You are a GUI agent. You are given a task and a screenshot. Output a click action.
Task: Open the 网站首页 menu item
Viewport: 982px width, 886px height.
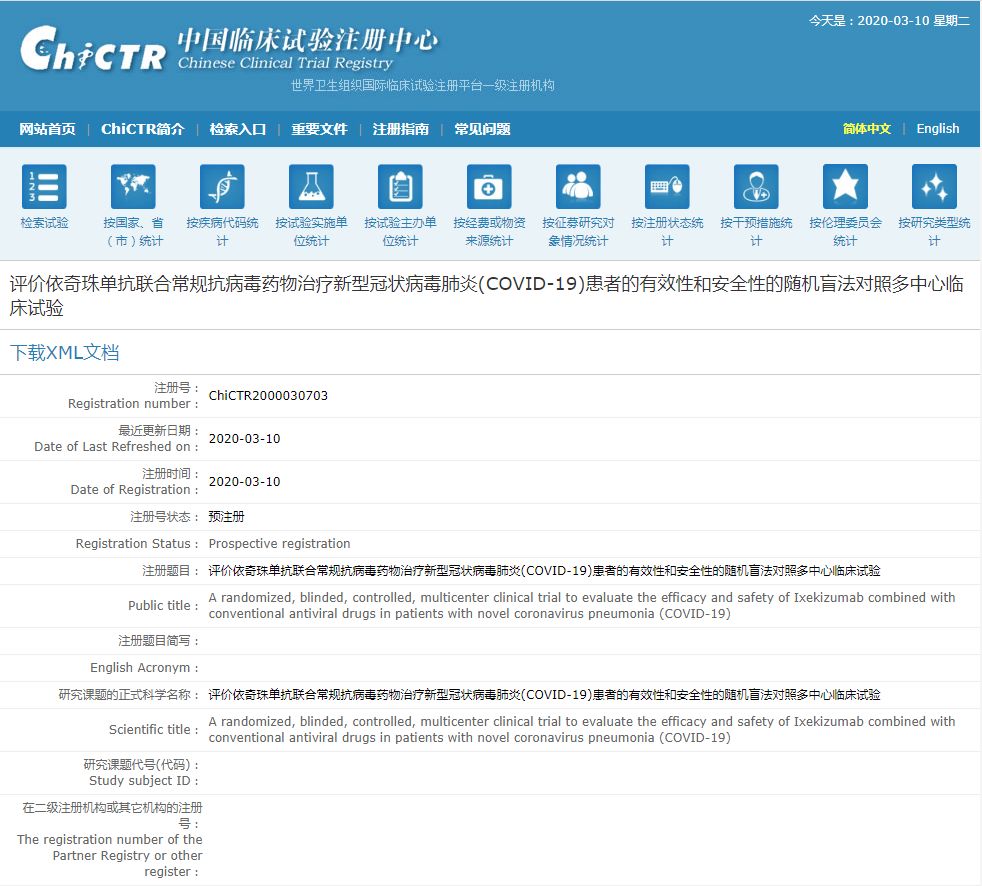(x=47, y=129)
